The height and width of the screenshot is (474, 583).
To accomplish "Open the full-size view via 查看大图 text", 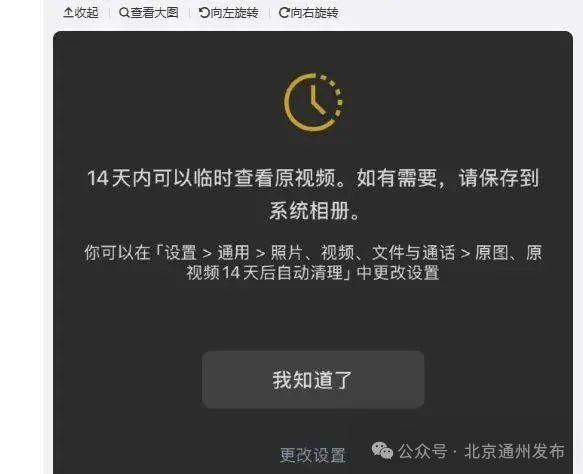I will pyautogui.click(x=154, y=12).
